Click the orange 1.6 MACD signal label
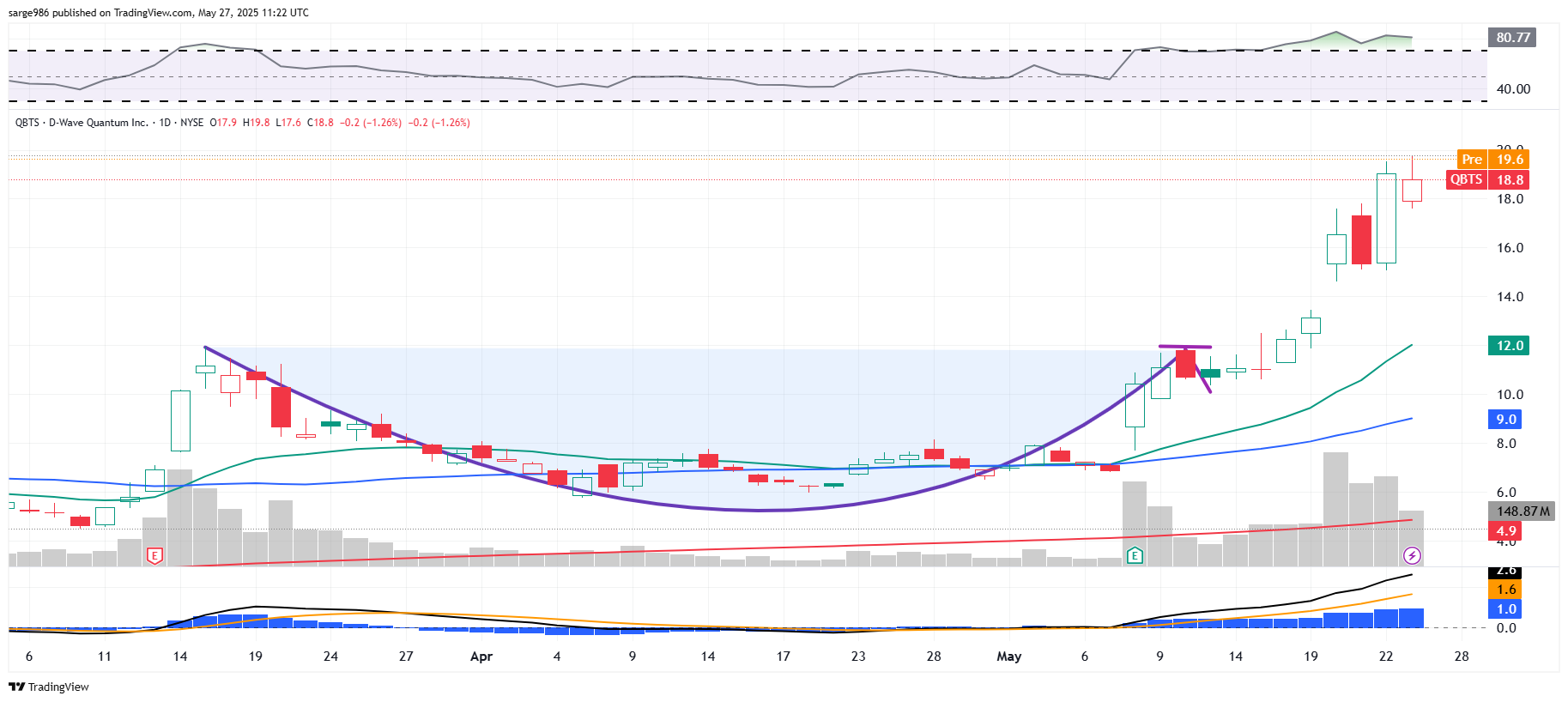 [x=1506, y=590]
